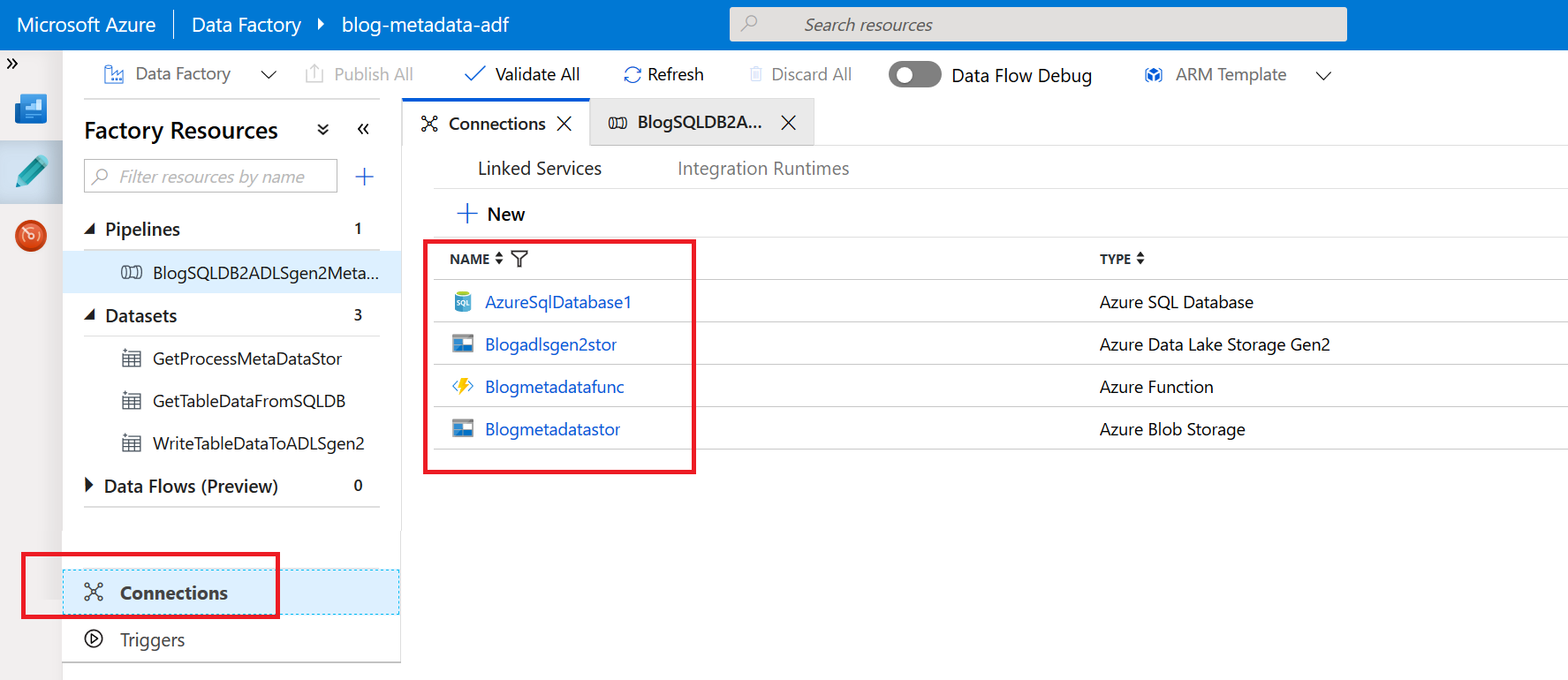Click the Azure Function type cell
The height and width of the screenshot is (680, 1568).
click(x=1156, y=387)
